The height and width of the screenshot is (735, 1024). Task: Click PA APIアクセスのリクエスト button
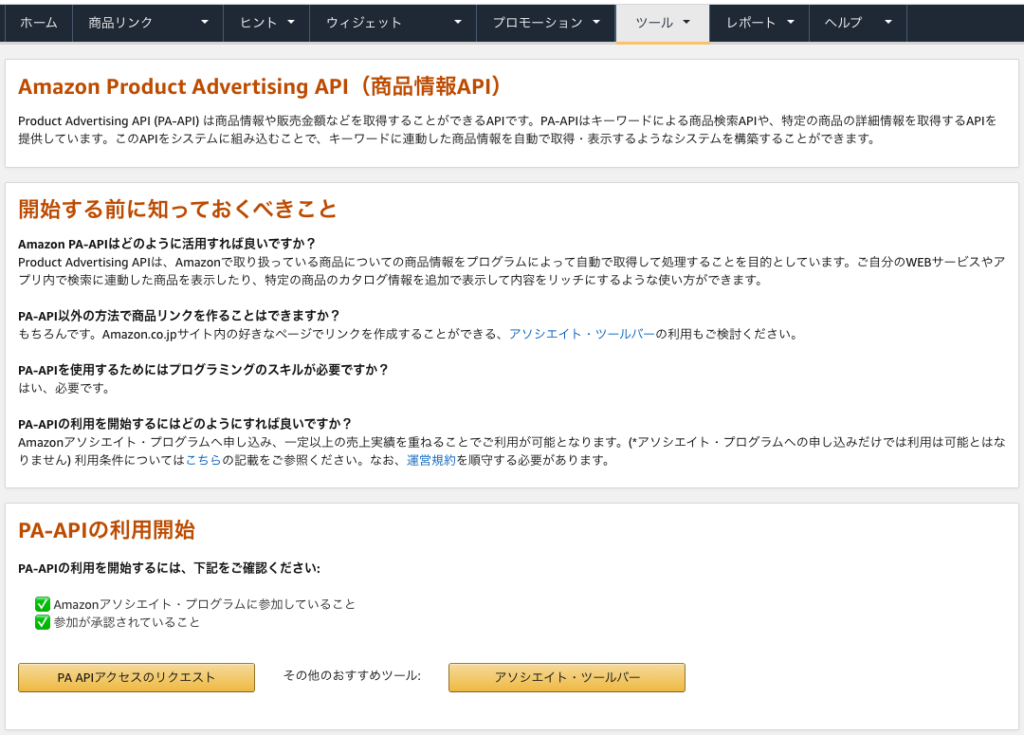point(136,678)
